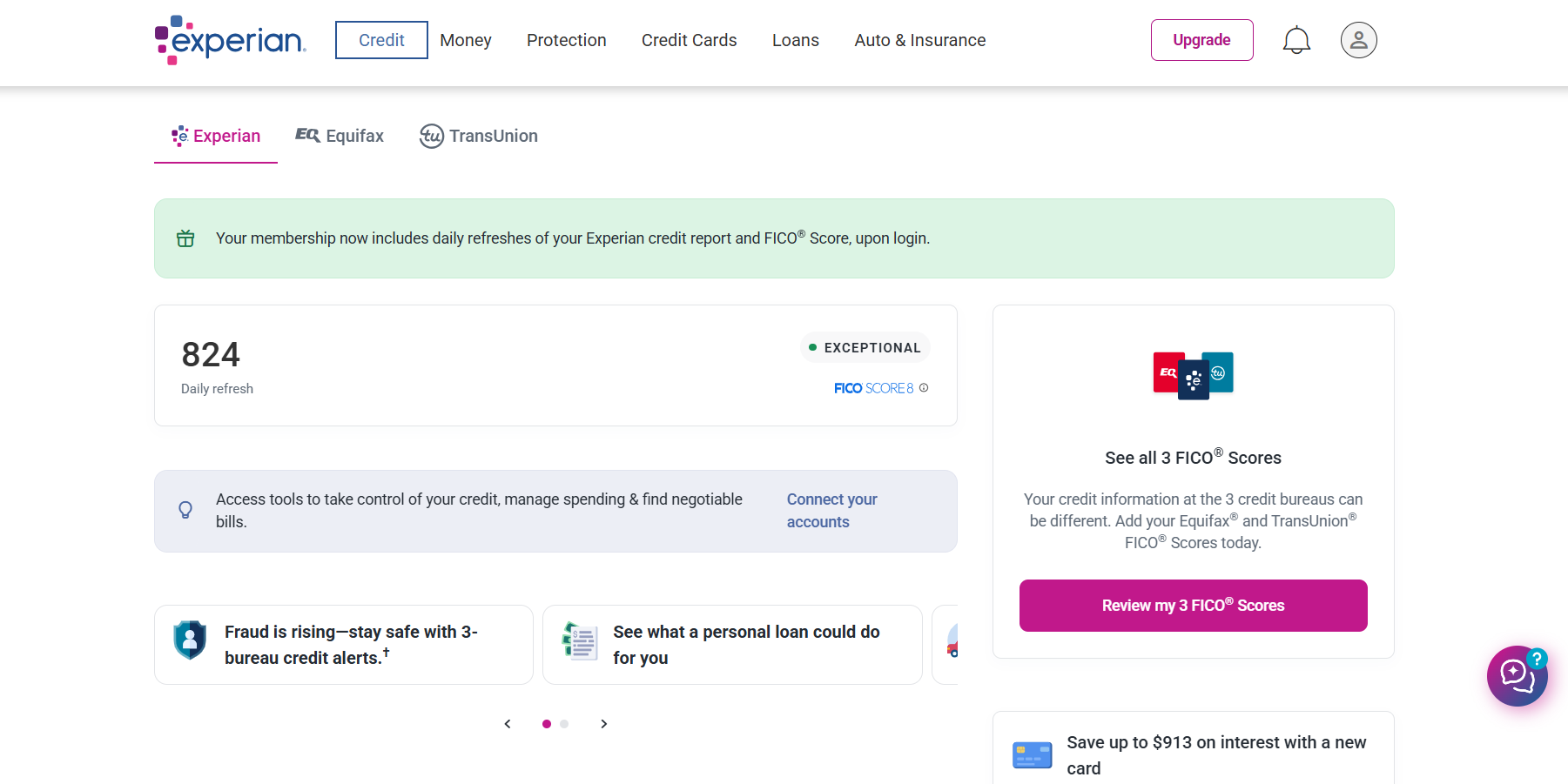Switch to the Experian bureau tab
This screenshot has height=784, width=1568.
point(216,137)
